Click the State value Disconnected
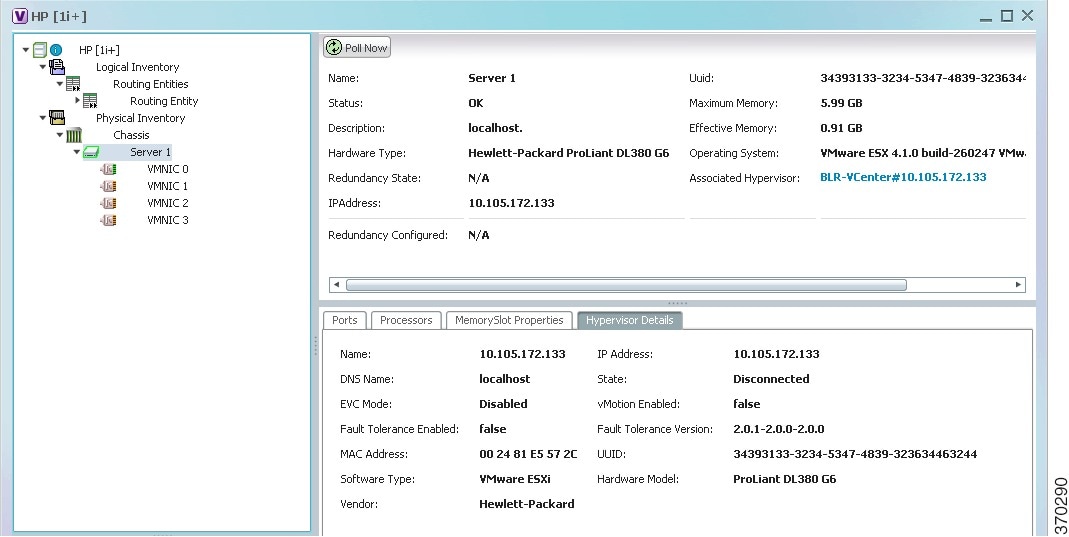Viewport: 1069px width, 537px height. 771,379
